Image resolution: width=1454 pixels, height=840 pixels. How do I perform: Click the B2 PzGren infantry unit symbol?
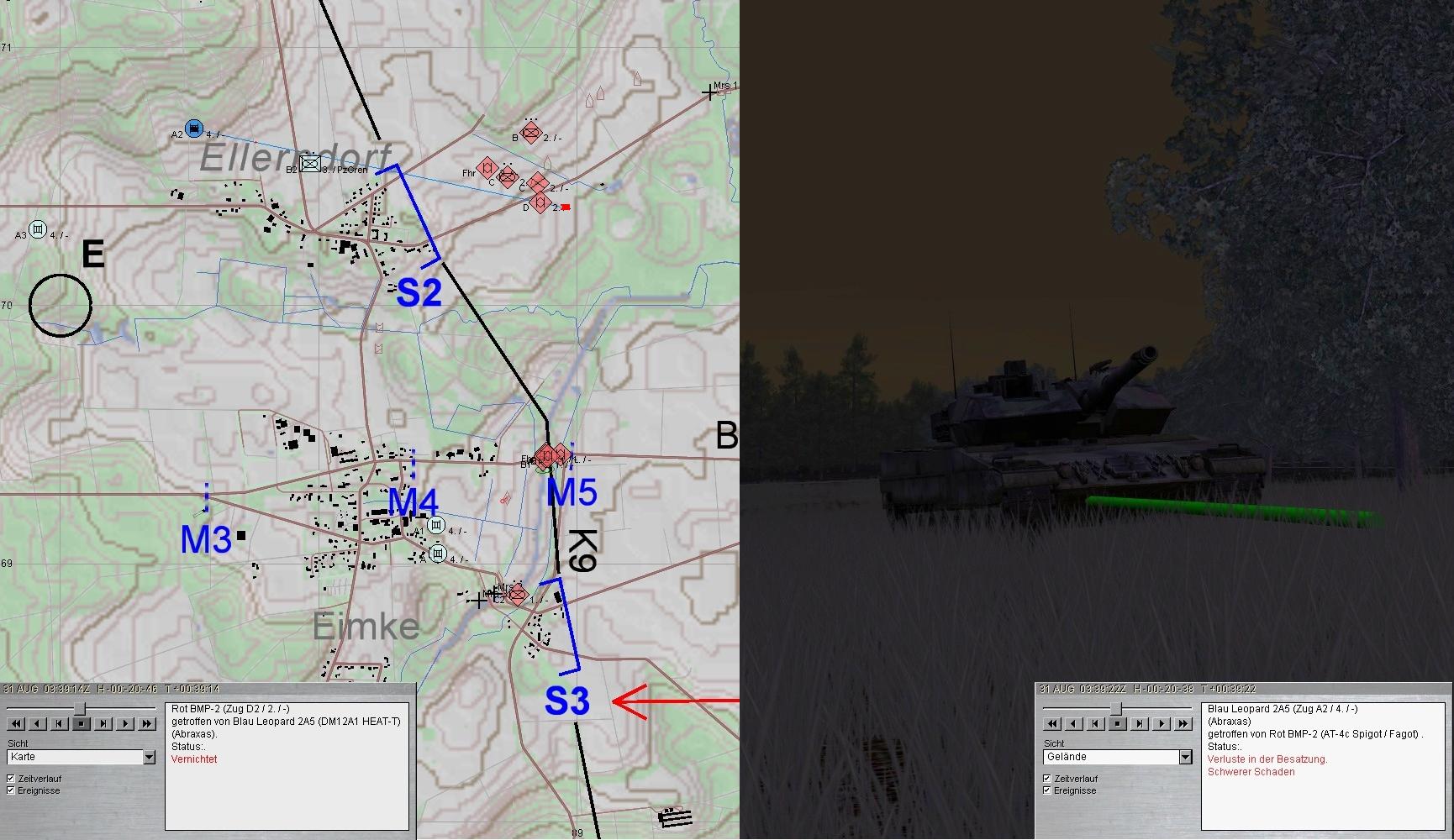click(x=310, y=165)
